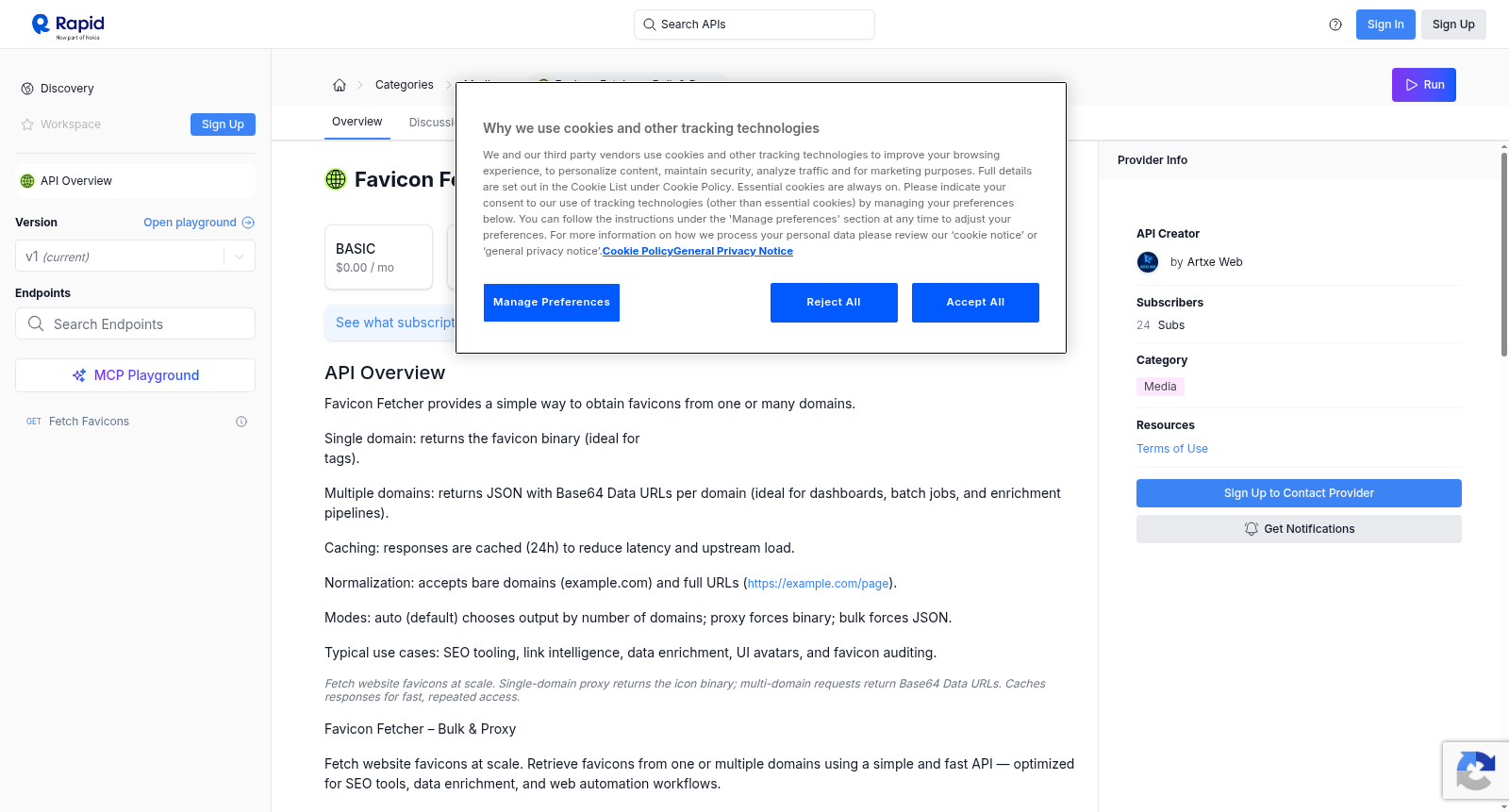
Task: Click Accept All cookies
Action: [x=975, y=303]
